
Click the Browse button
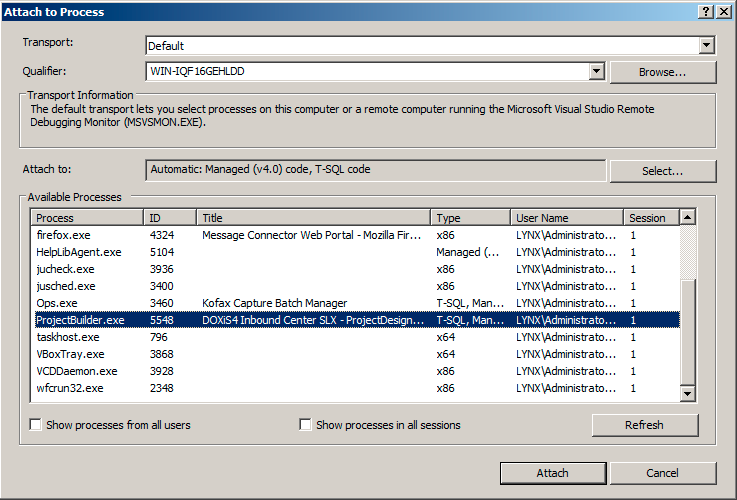(662, 72)
